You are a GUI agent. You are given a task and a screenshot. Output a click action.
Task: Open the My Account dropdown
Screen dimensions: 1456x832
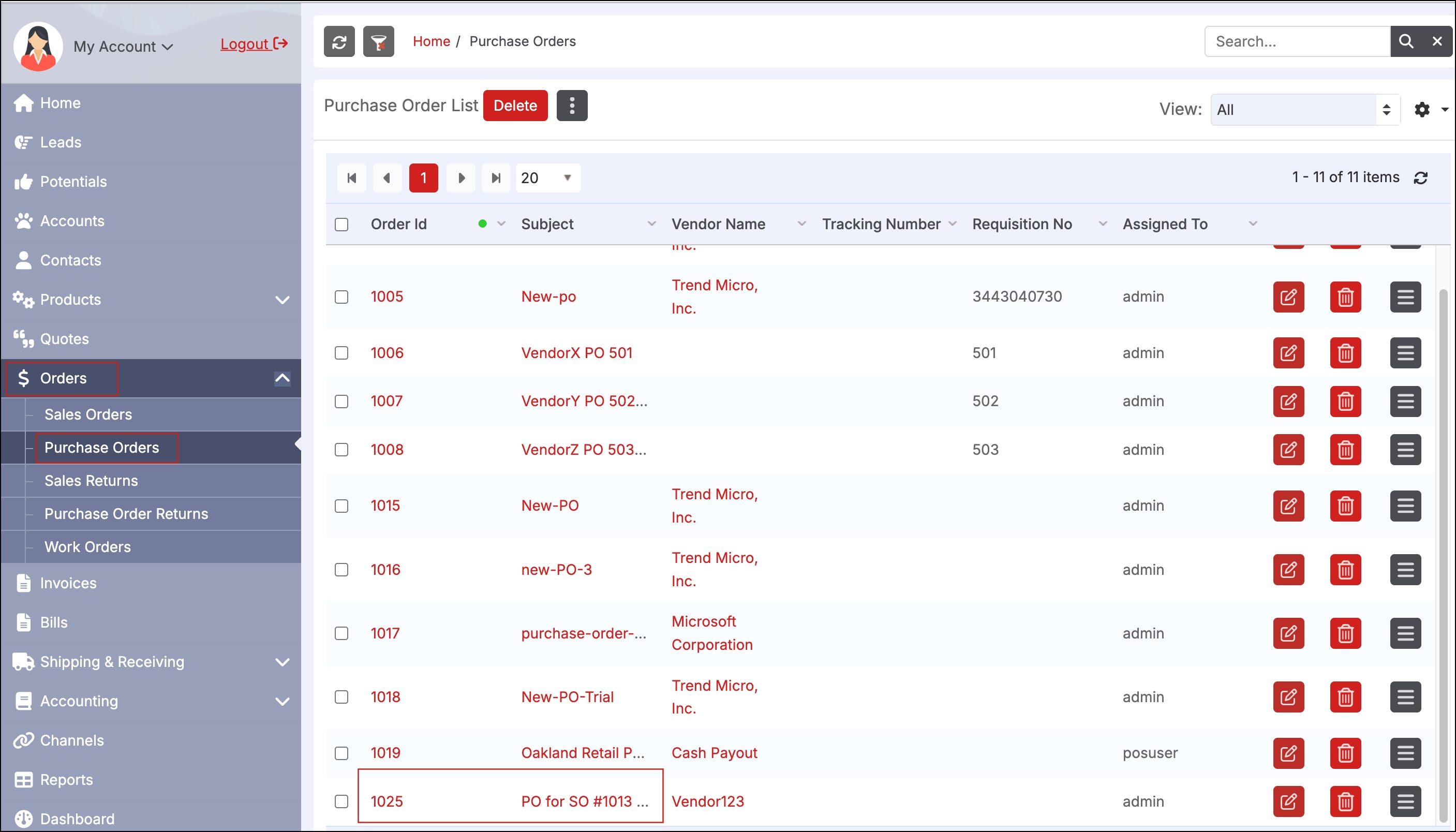click(123, 46)
